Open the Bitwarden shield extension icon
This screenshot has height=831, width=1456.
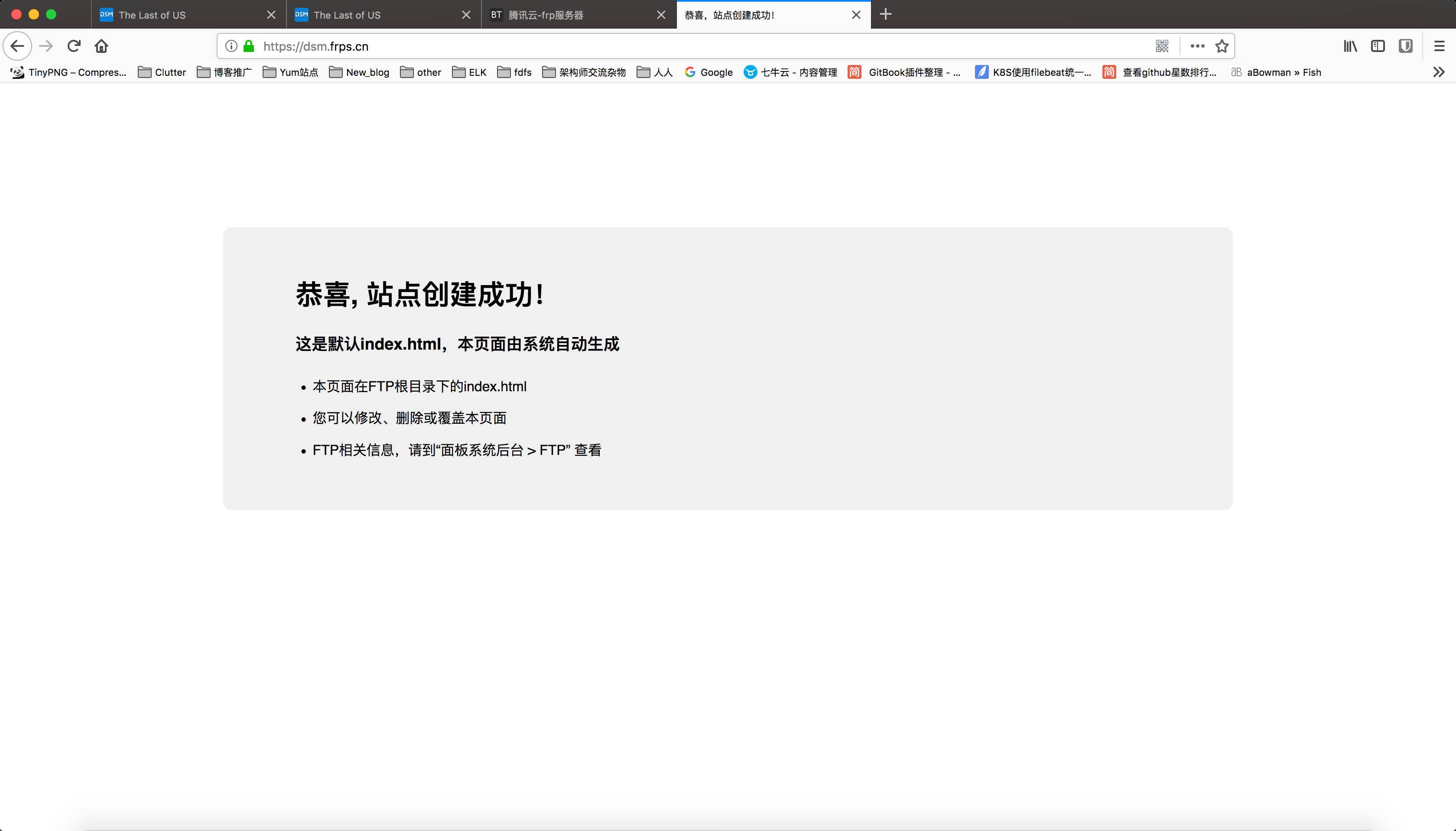1406,46
